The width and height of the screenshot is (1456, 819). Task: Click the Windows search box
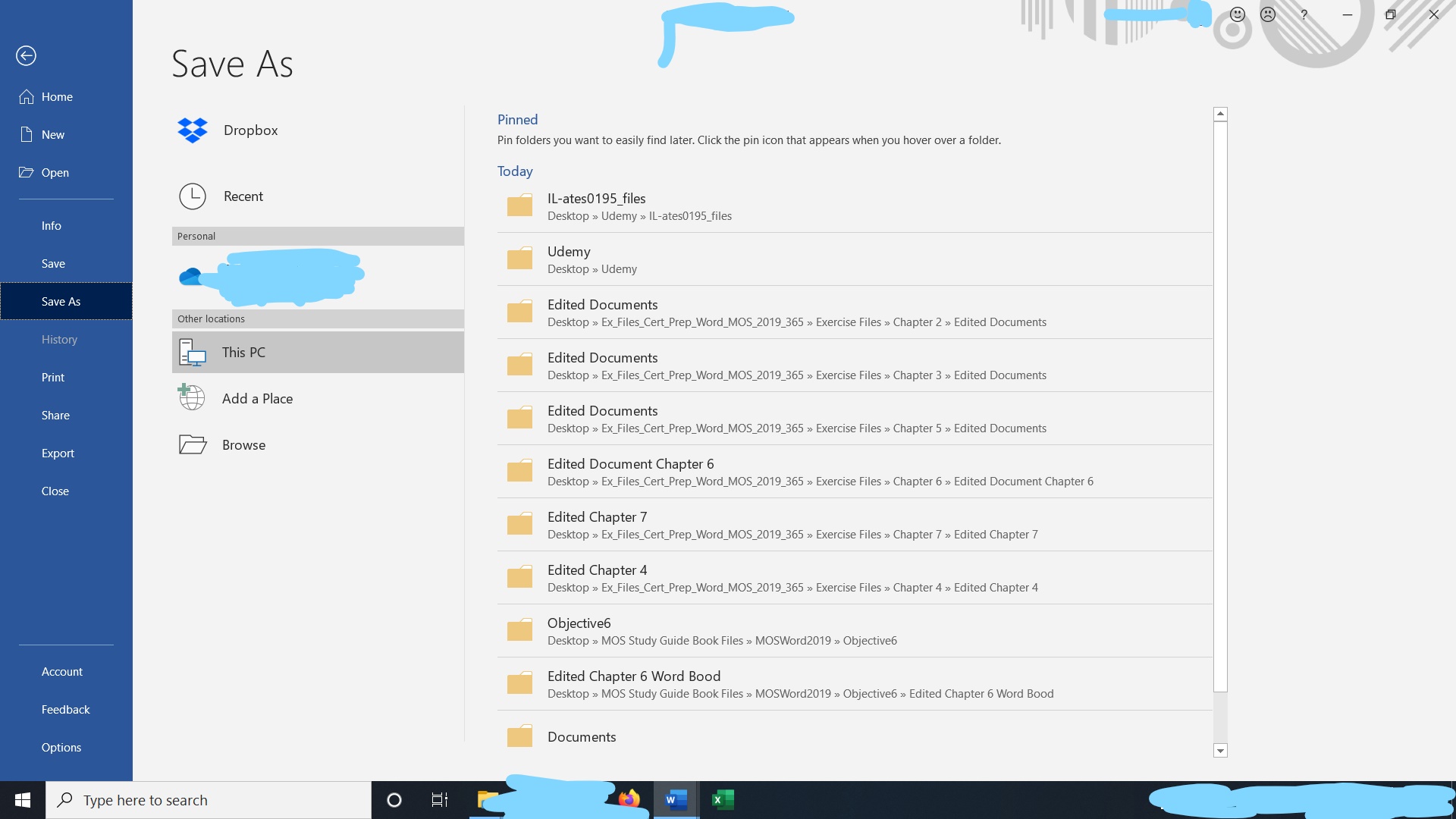(209, 800)
